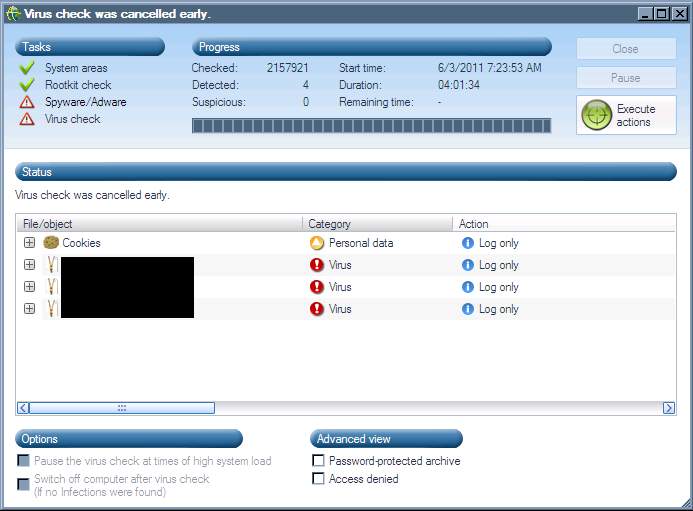Click the Log only info icon in second Virus row
Viewport: 693px width, 511px height.
pos(468,287)
